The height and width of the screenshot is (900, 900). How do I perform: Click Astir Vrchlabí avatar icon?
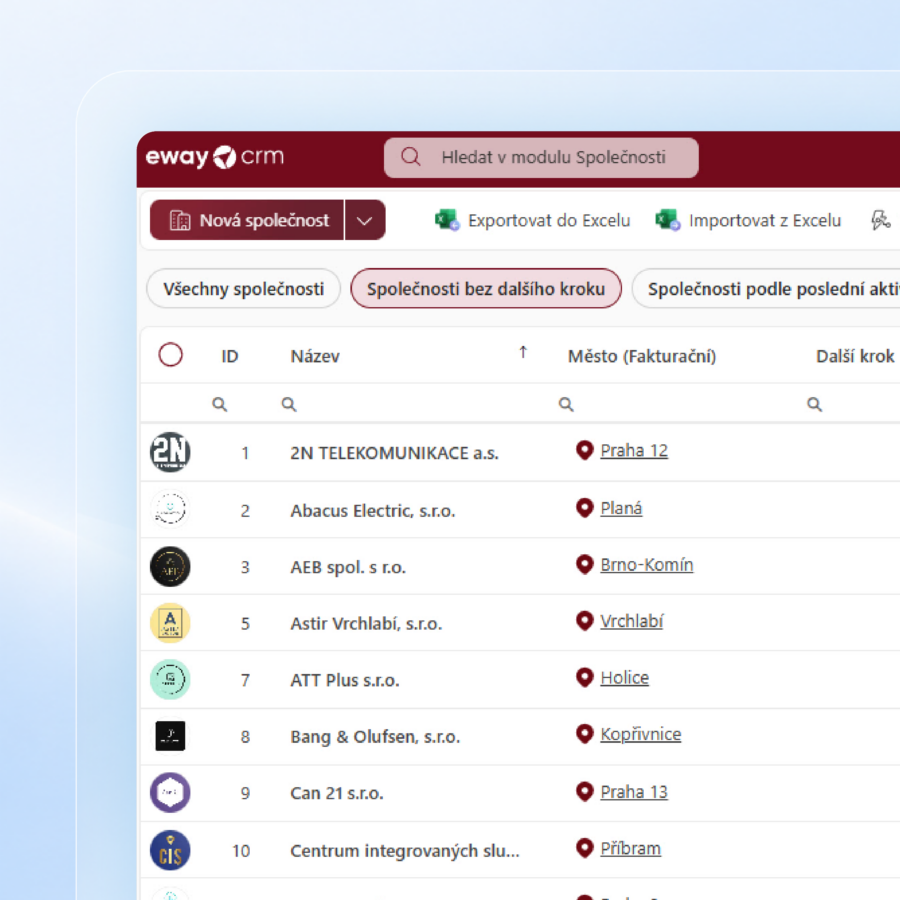tap(170, 623)
